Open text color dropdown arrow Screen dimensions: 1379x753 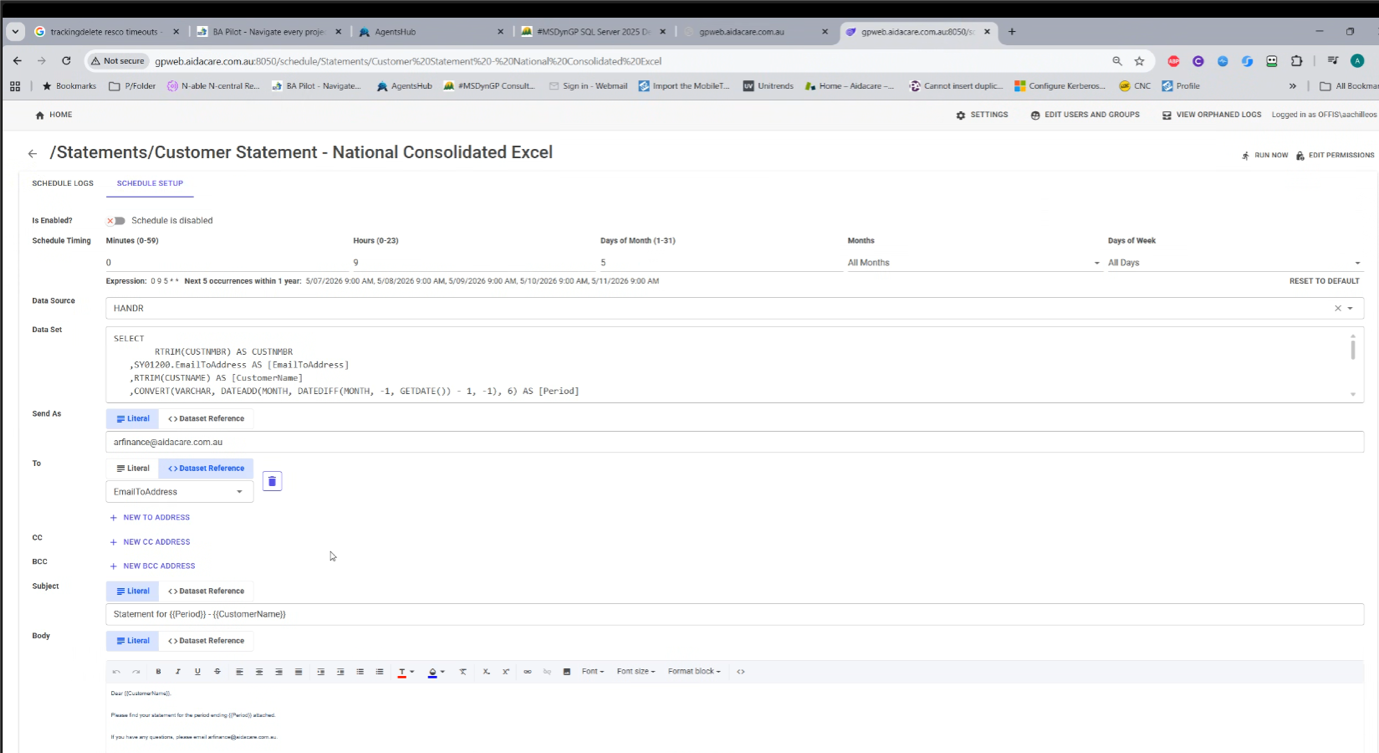(412, 672)
